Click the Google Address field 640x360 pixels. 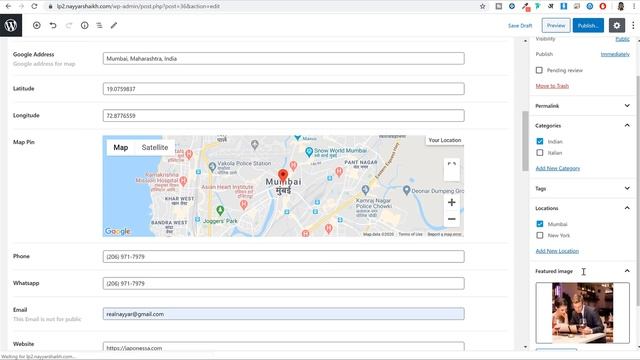pos(284,58)
